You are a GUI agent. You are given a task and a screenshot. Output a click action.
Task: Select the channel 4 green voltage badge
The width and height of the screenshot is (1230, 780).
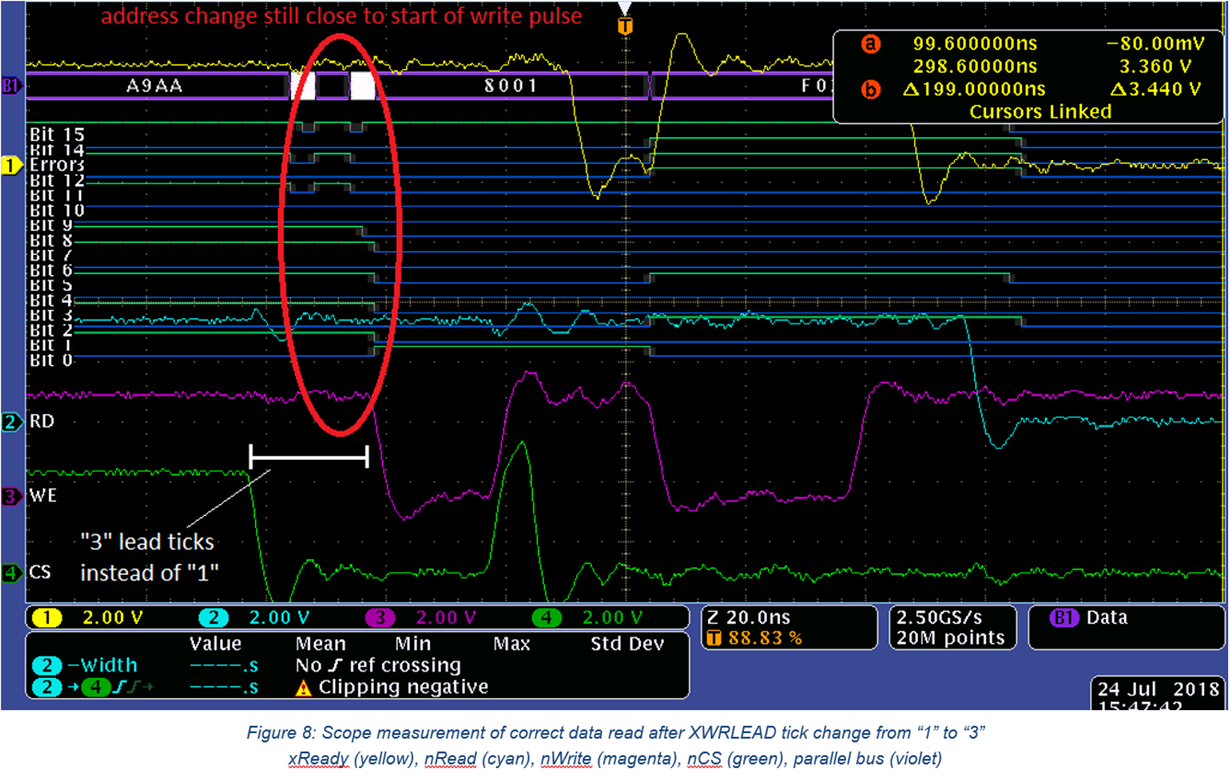coord(547,618)
